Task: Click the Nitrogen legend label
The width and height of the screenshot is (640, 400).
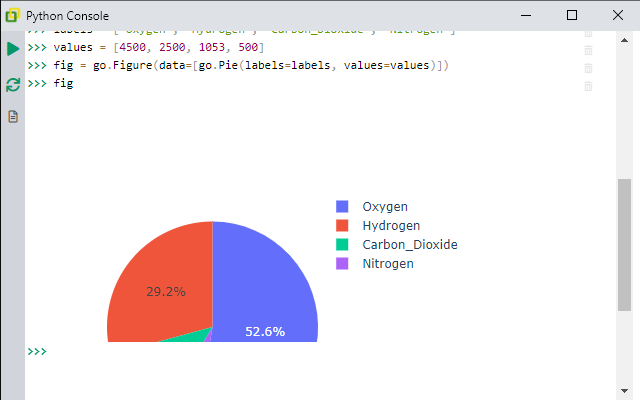Action: [x=388, y=264]
